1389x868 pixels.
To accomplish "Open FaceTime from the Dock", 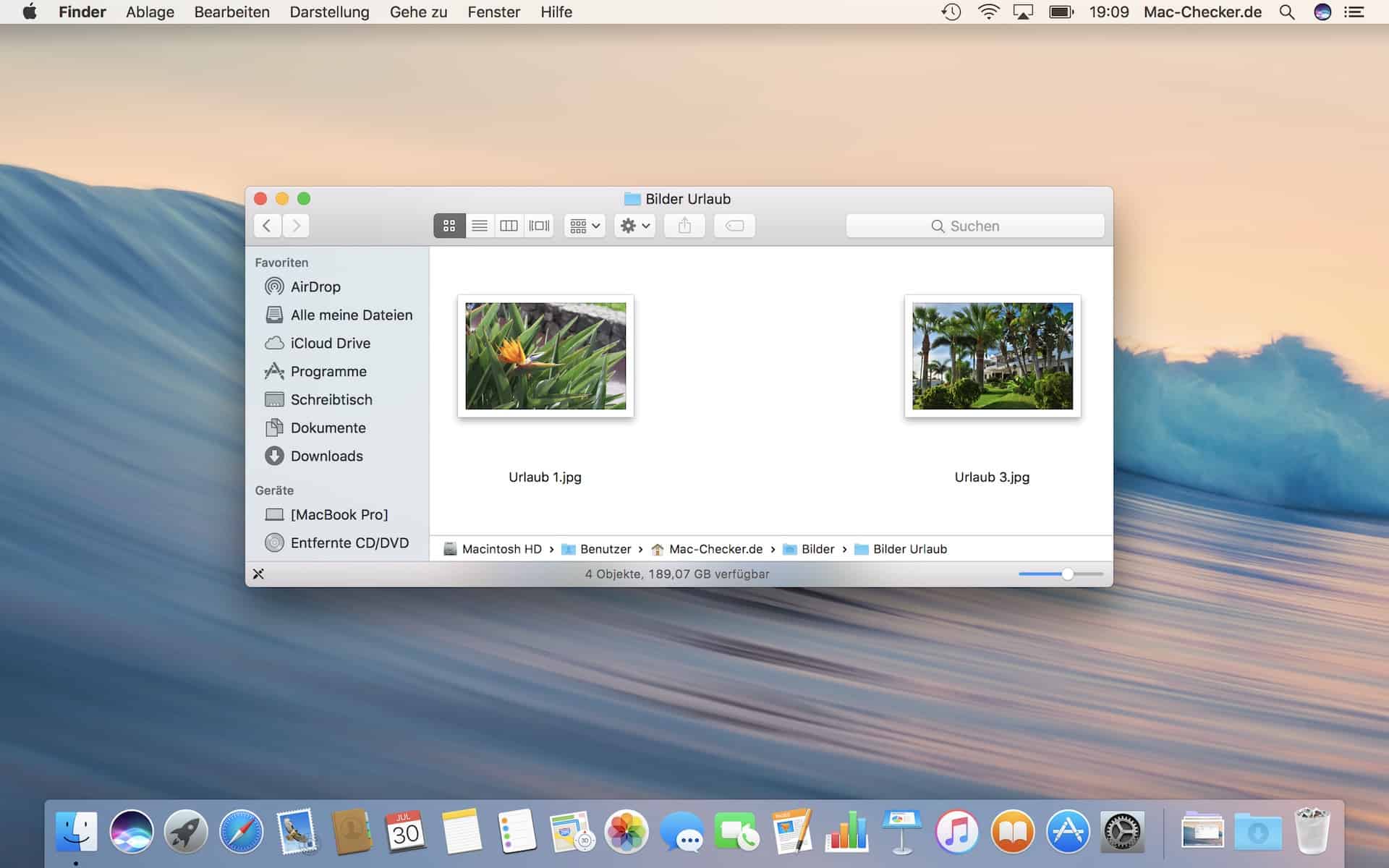I will (736, 831).
